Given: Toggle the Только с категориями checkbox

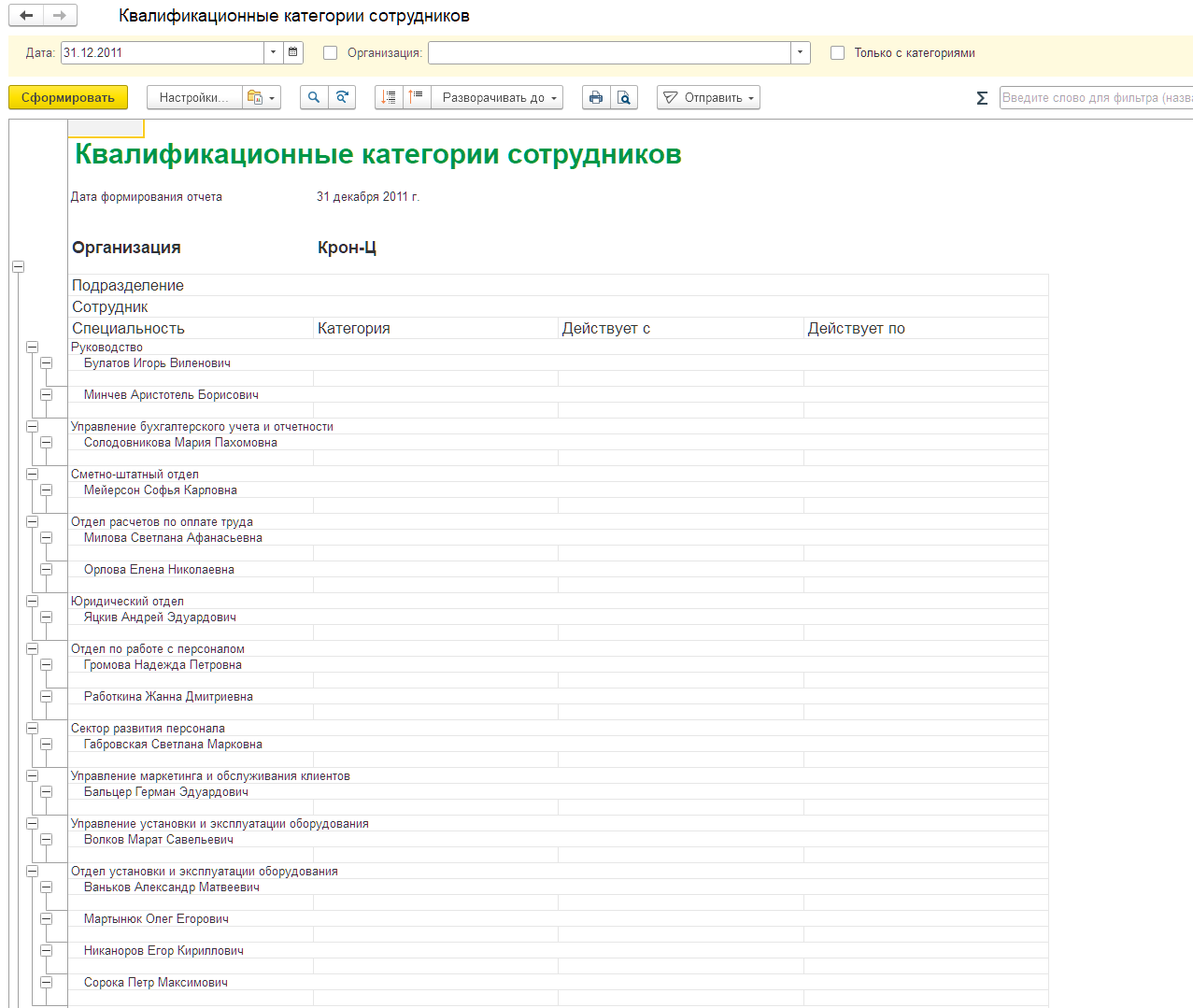Looking at the screenshot, I should pos(837,52).
